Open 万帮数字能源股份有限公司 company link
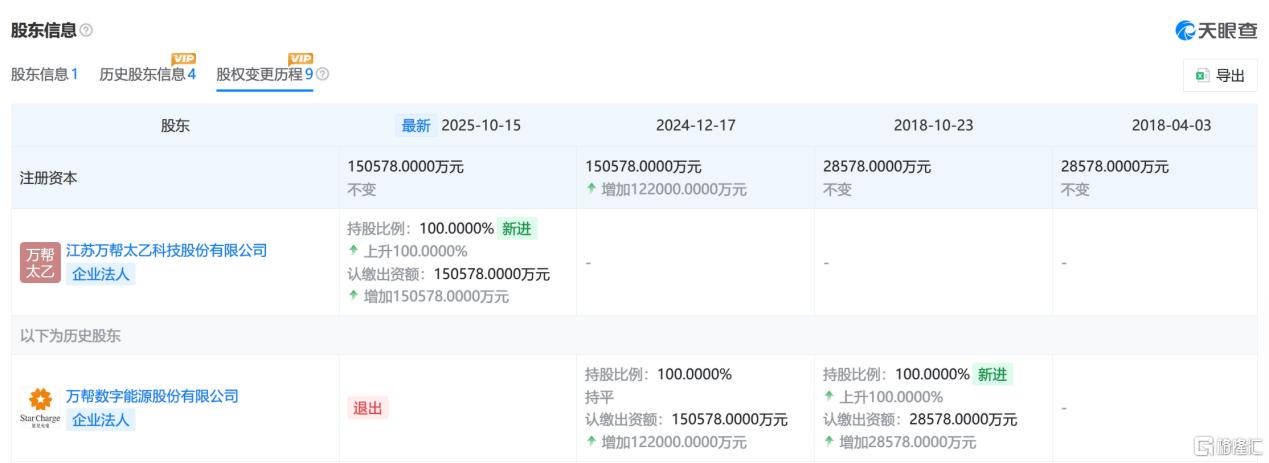Viewport: 1269px width, 463px height. click(x=152, y=396)
